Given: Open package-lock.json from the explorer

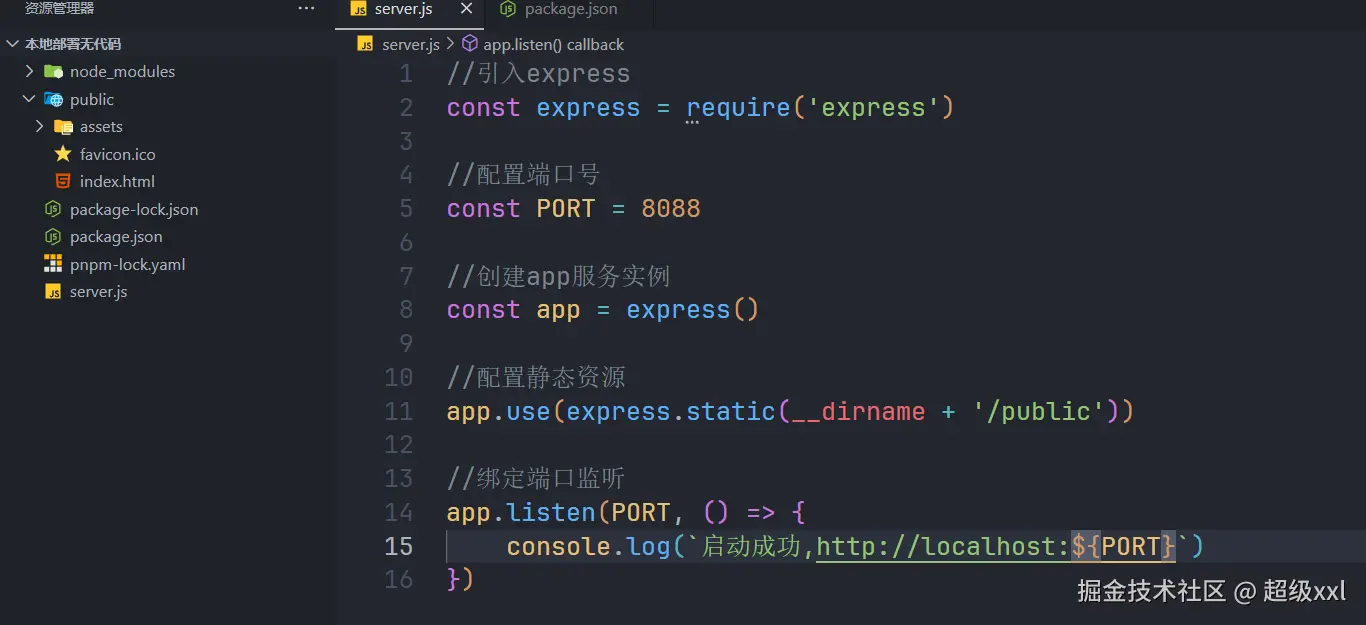Looking at the screenshot, I should click(x=134, y=209).
